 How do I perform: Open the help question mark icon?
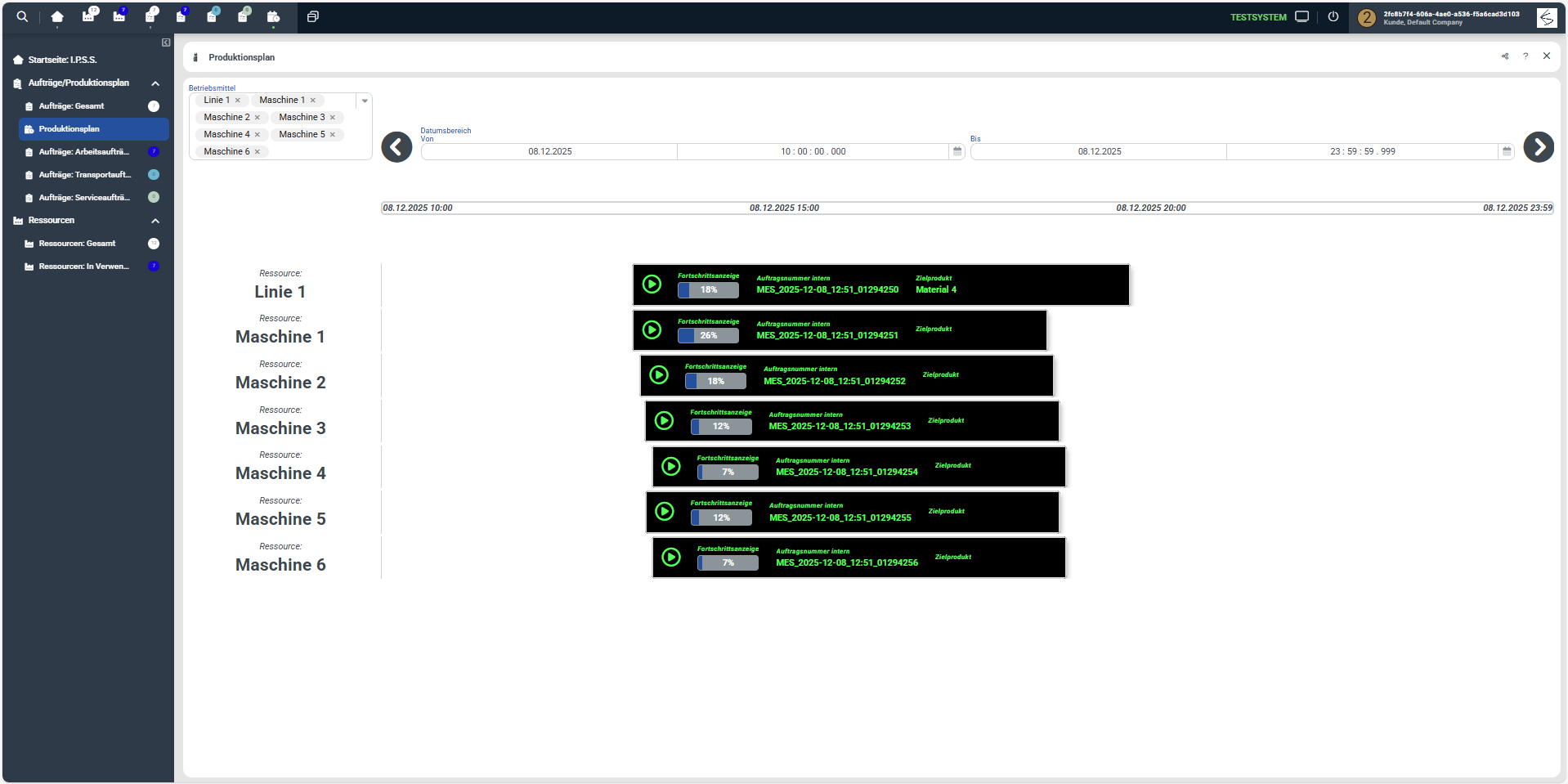point(1525,56)
